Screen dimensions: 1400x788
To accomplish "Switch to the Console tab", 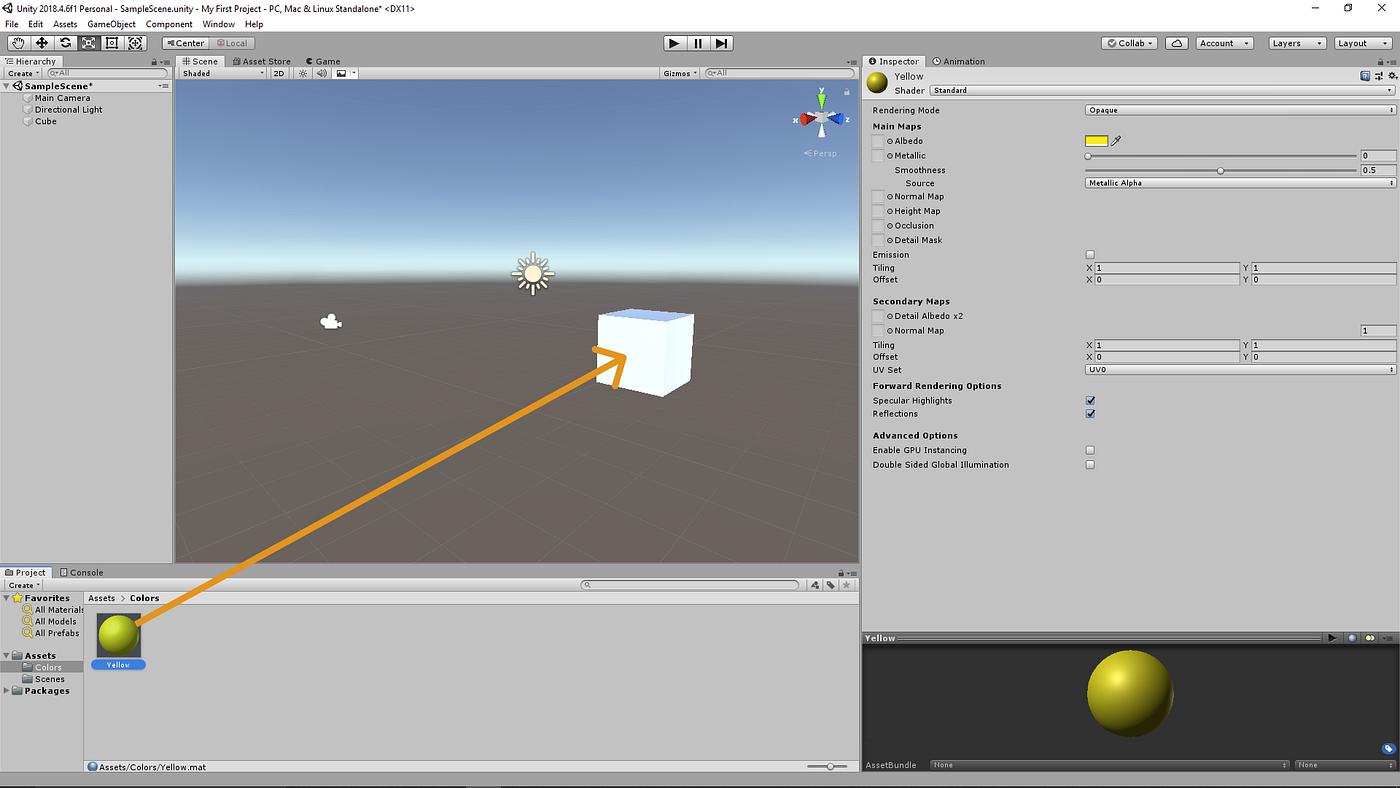I will coord(81,571).
